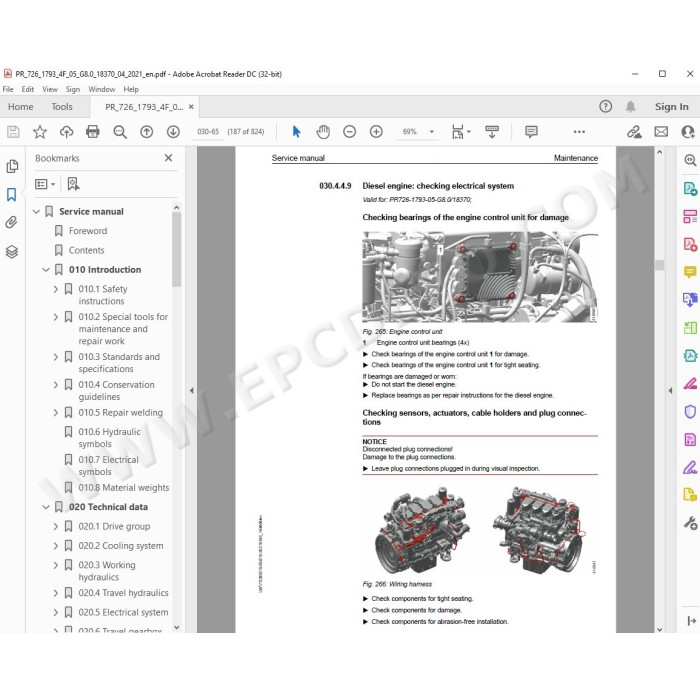
Task: Collapse the Service manual bookmark
Action: point(36,212)
